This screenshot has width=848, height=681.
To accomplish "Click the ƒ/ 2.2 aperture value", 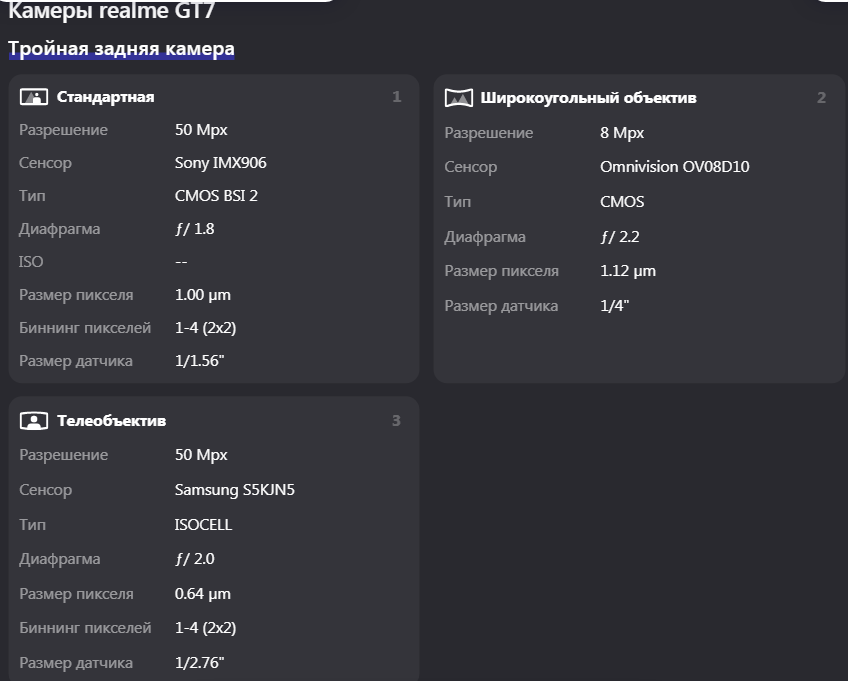I will [622, 237].
